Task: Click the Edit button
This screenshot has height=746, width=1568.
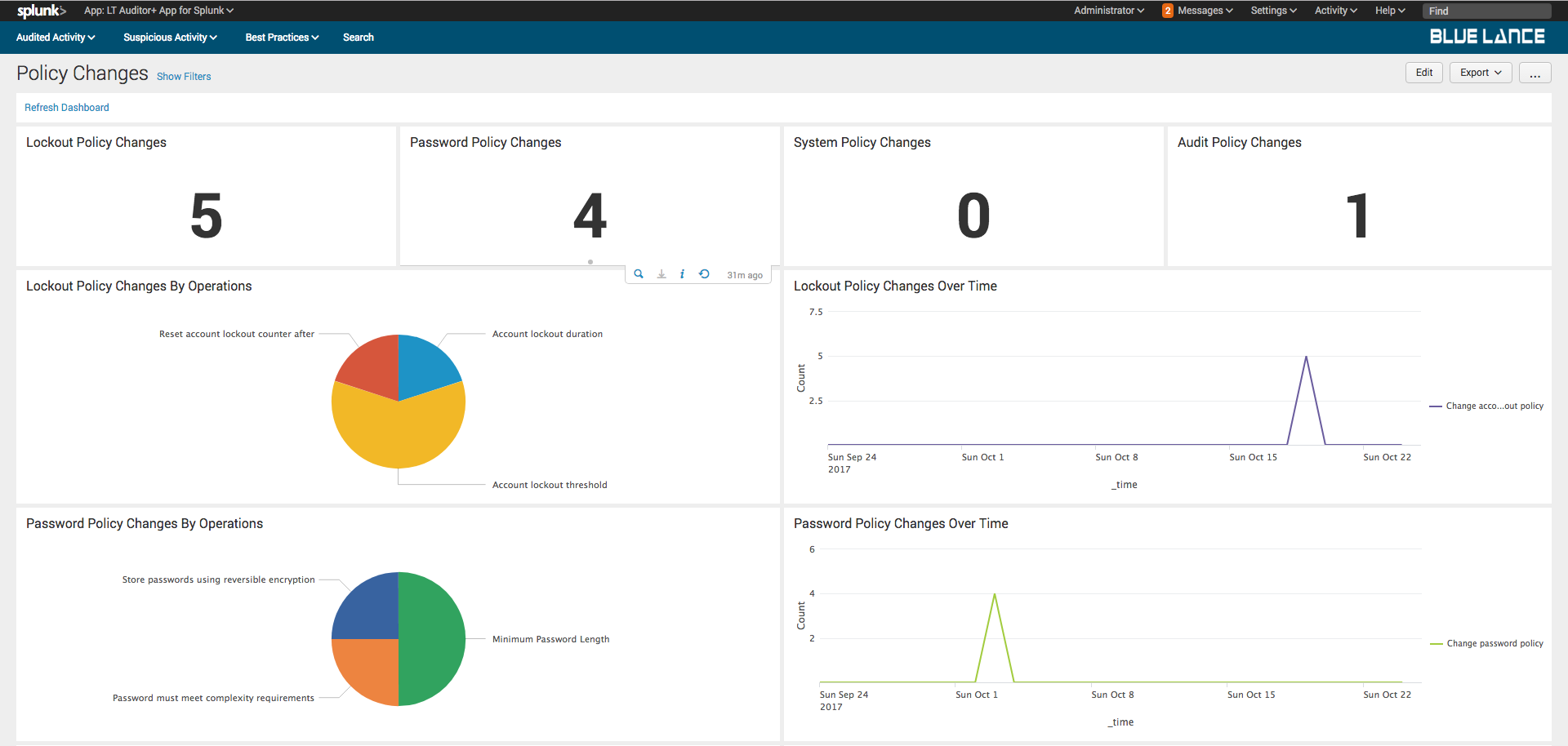Action: 1423,73
